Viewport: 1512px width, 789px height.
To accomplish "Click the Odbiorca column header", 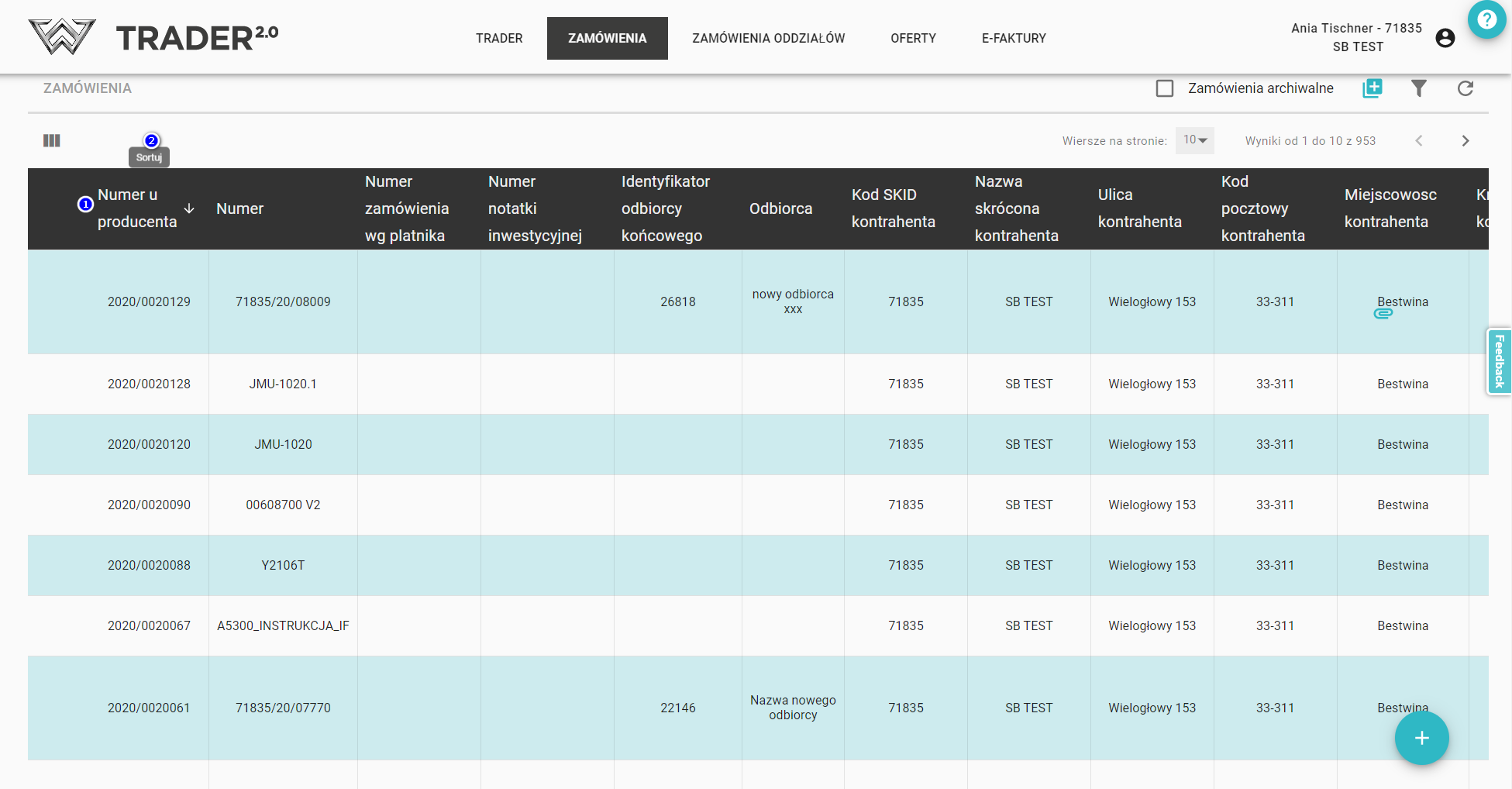I will (x=780, y=208).
